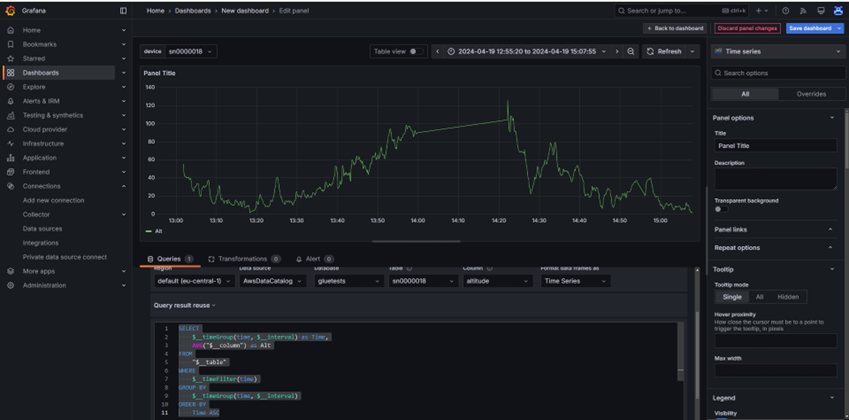
Task: Shift time range backward with left arrow
Action: coord(437,51)
